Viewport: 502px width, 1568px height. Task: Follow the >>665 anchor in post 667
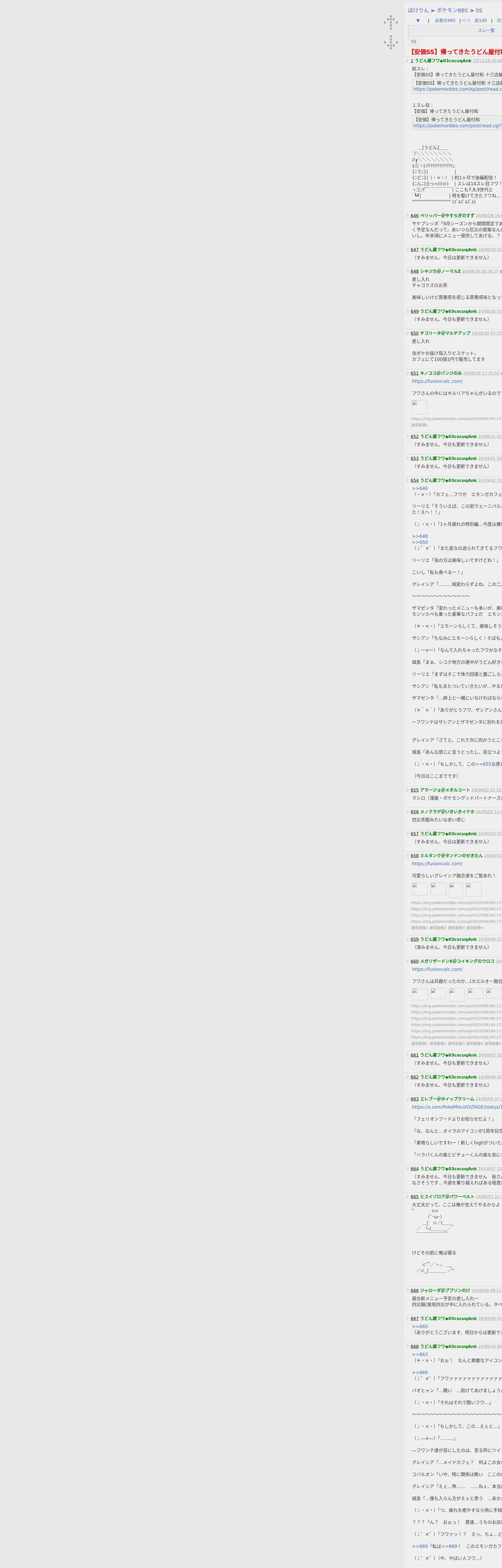pos(420,1326)
